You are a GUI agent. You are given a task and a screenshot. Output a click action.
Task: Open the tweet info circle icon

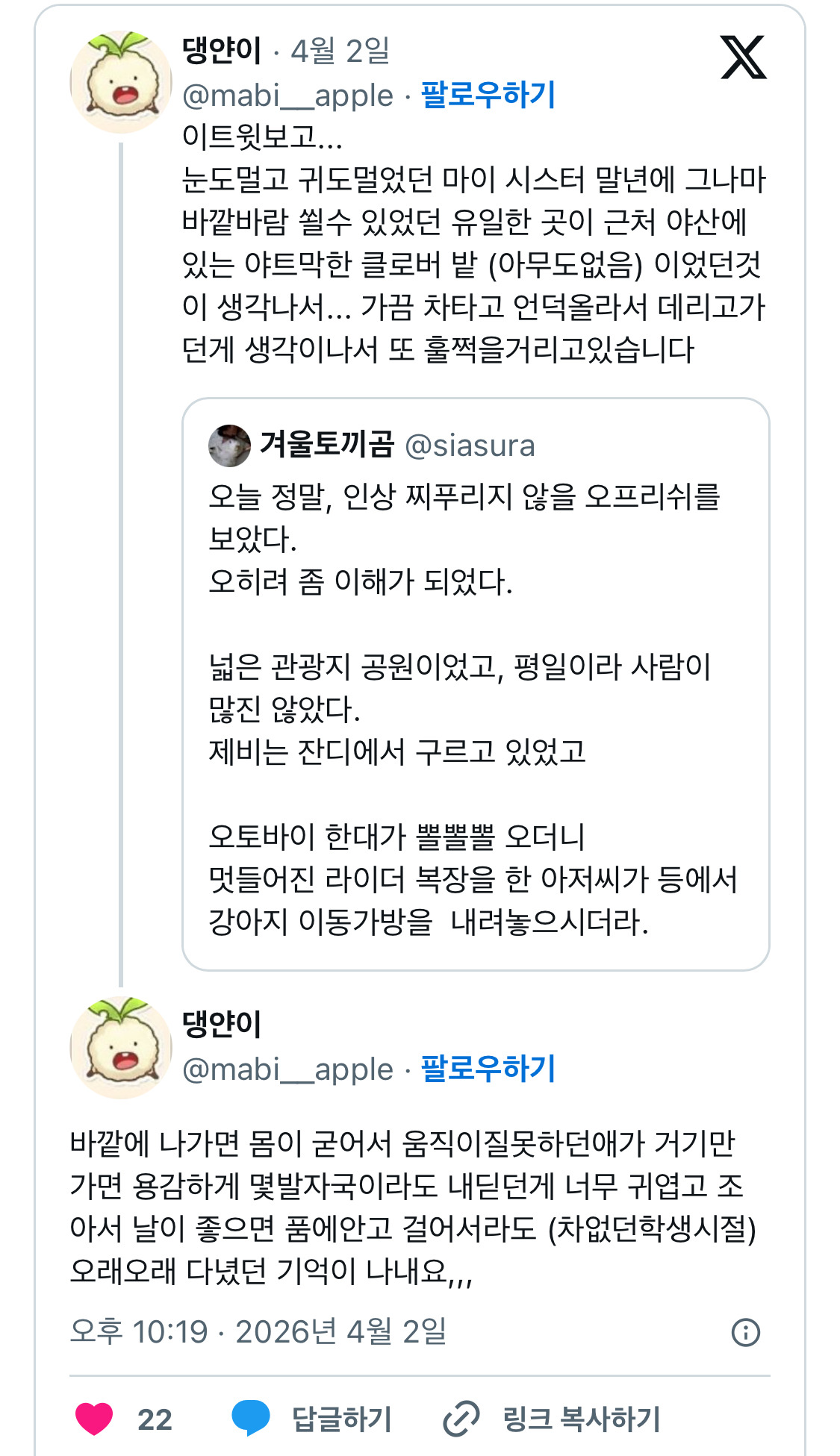(745, 1332)
